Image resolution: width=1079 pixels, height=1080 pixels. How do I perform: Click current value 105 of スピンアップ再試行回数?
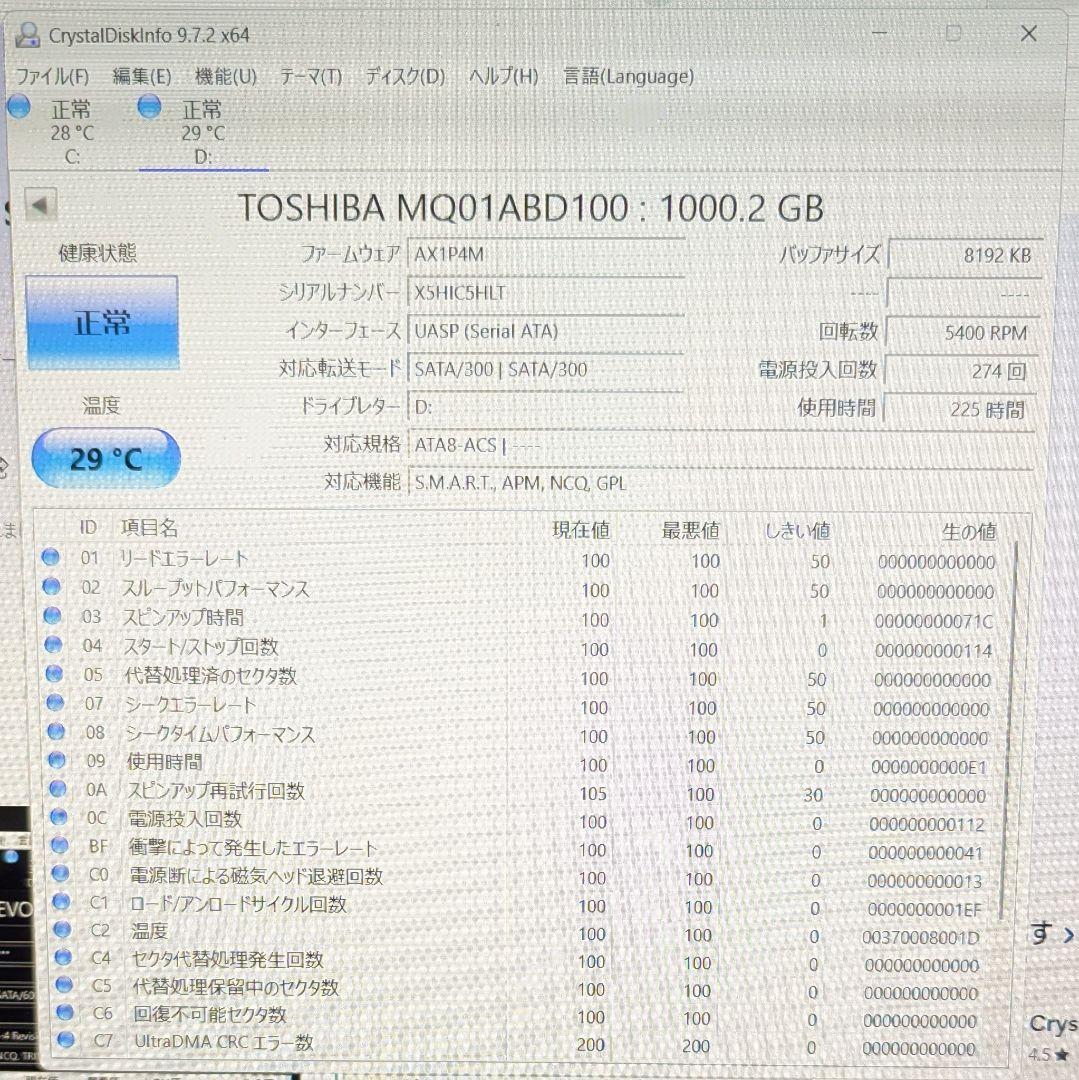pyautogui.click(x=593, y=794)
